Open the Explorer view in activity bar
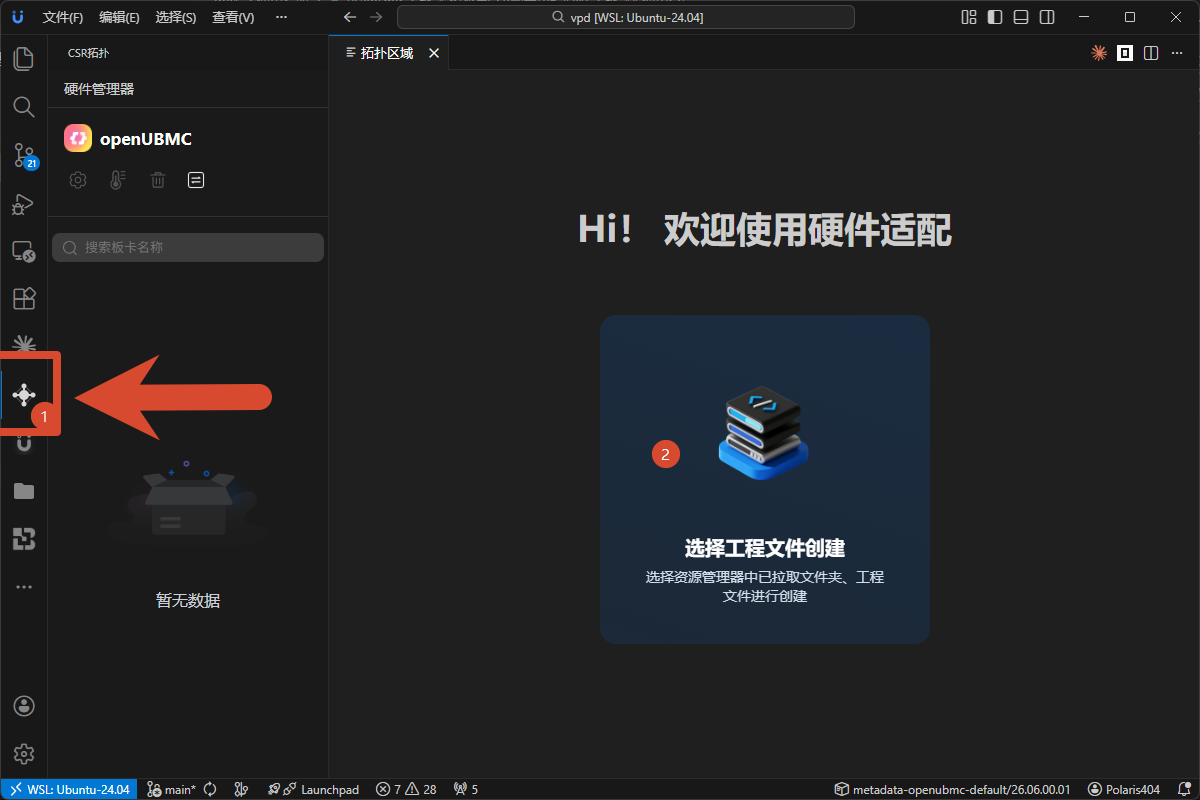The image size is (1200, 800). (23, 58)
